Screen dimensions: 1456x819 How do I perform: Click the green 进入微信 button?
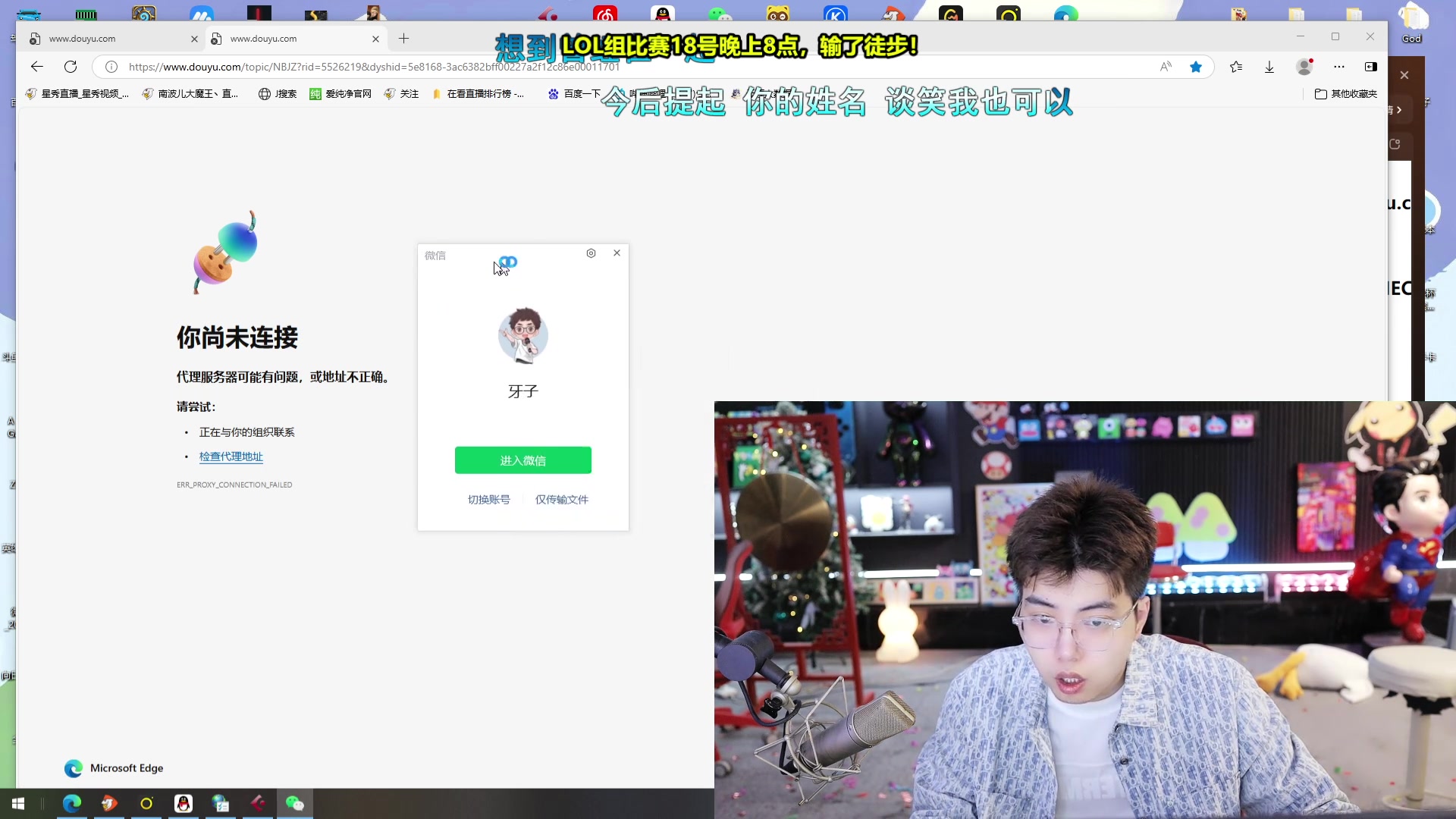pos(522,460)
